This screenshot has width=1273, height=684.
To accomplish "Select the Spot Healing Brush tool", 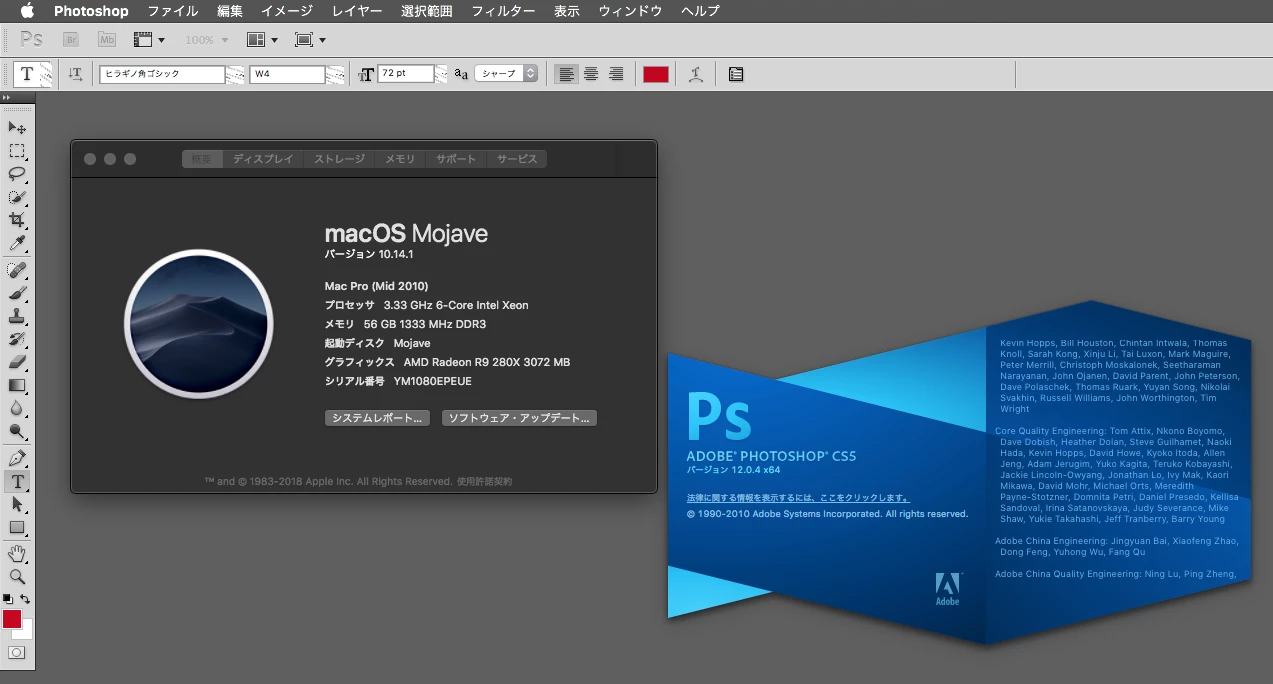I will click(17, 271).
